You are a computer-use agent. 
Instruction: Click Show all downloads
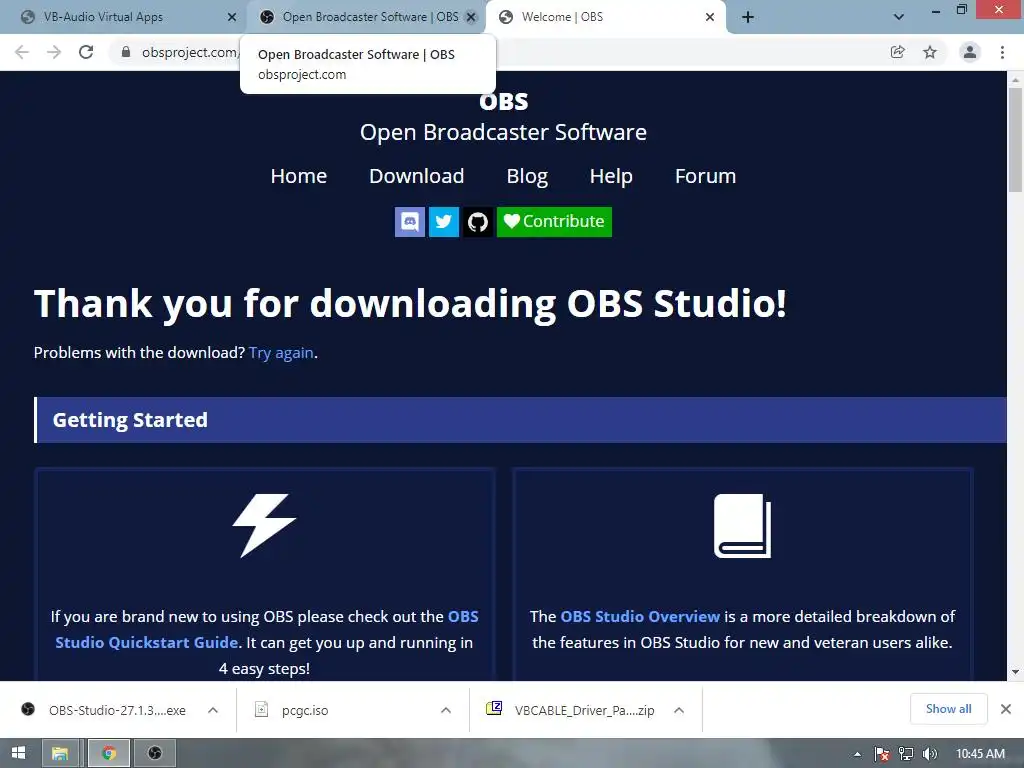pyautogui.click(x=948, y=709)
